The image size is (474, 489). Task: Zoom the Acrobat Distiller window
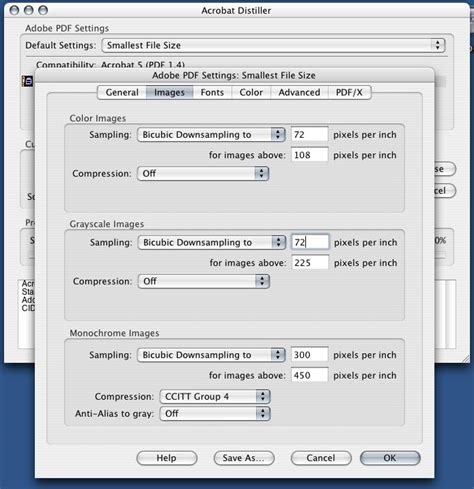click(43, 10)
